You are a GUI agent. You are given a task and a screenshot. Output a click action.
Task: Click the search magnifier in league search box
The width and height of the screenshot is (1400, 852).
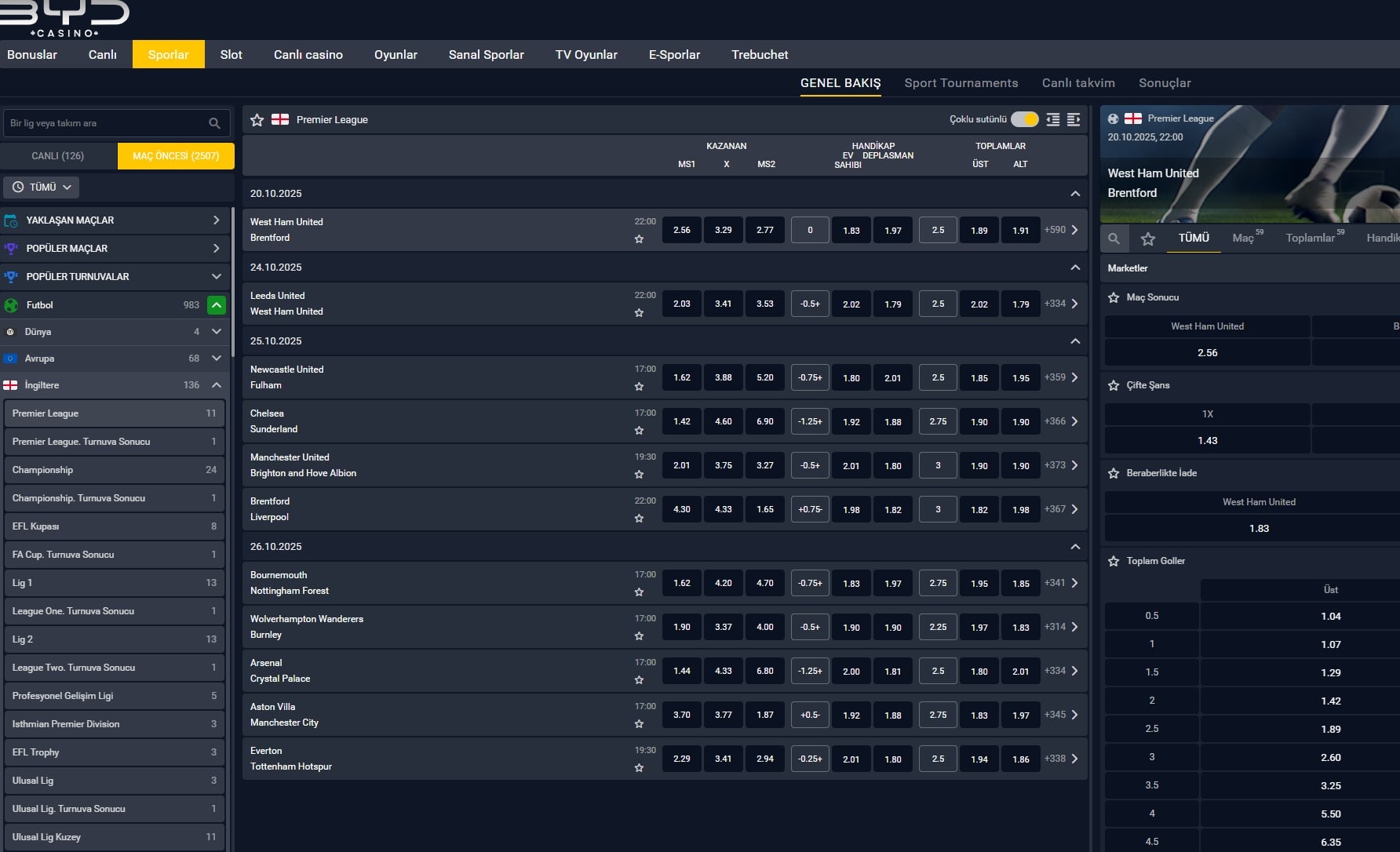click(x=214, y=123)
